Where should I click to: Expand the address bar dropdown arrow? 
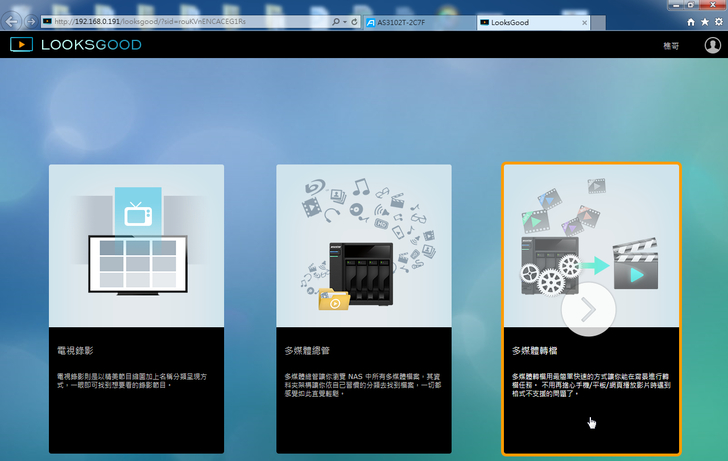click(x=344, y=21)
